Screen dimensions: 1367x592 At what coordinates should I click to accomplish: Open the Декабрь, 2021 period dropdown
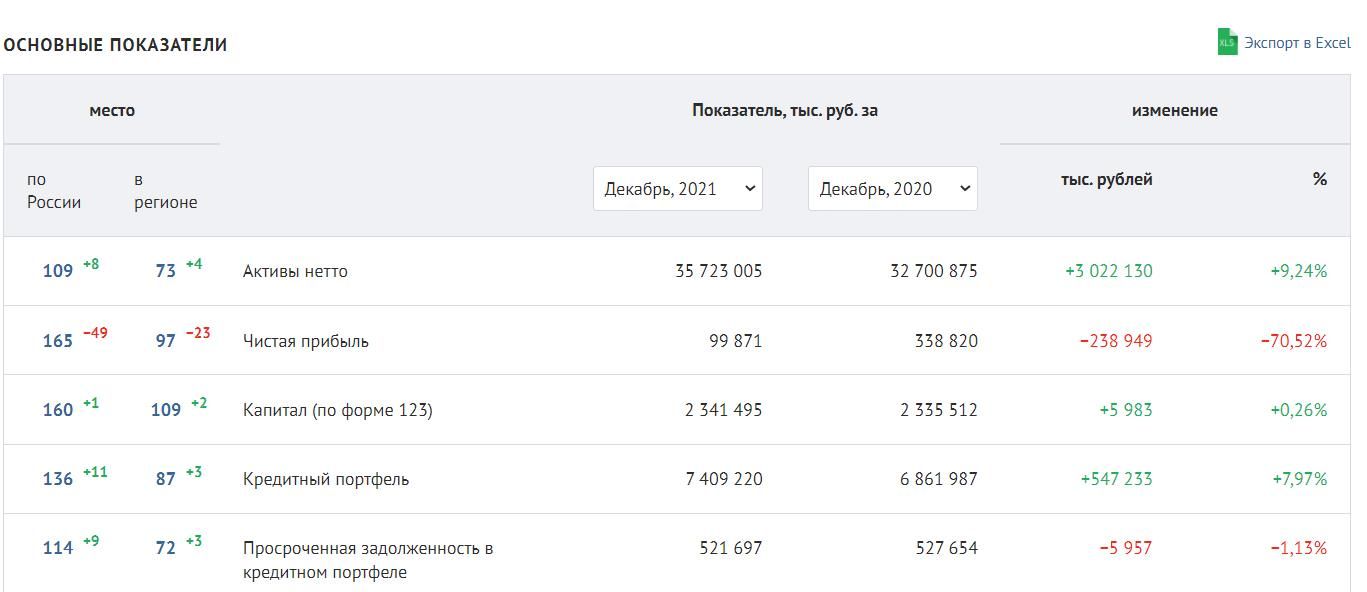pyautogui.click(x=678, y=188)
